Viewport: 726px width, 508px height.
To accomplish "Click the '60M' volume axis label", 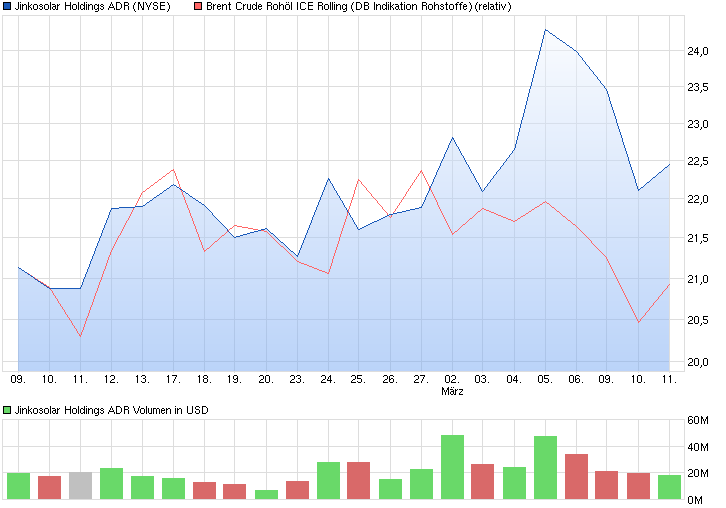I will point(698,420).
